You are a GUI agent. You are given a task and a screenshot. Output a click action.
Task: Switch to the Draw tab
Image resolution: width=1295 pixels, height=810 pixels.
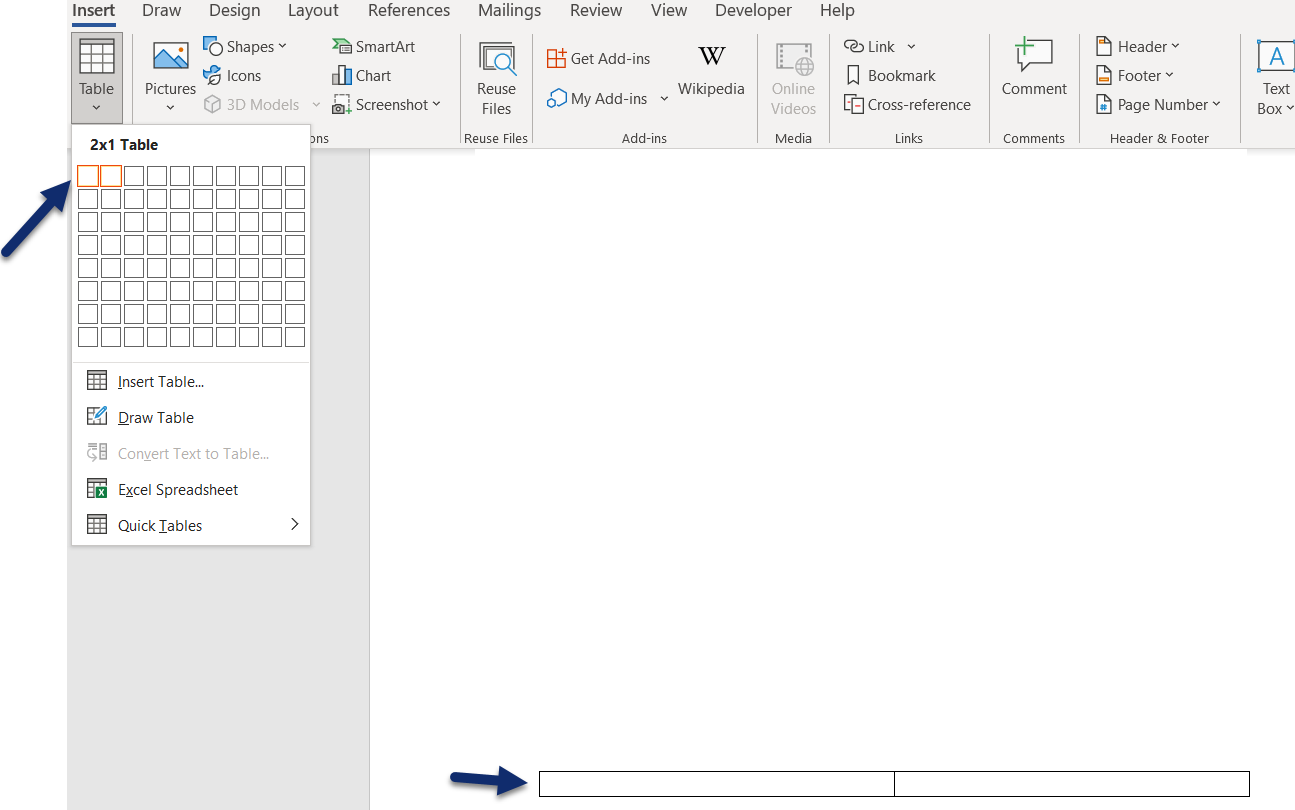(162, 11)
